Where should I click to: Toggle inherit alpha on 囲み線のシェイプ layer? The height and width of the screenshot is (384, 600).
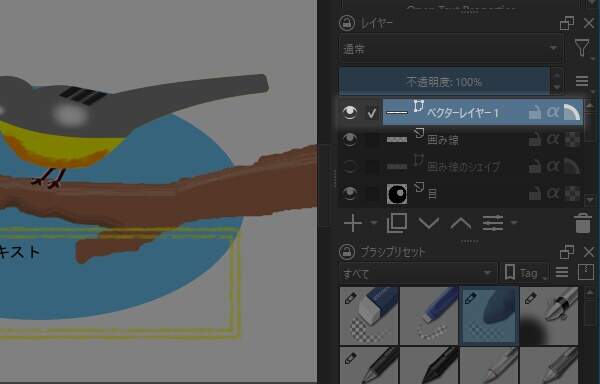[572, 167]
